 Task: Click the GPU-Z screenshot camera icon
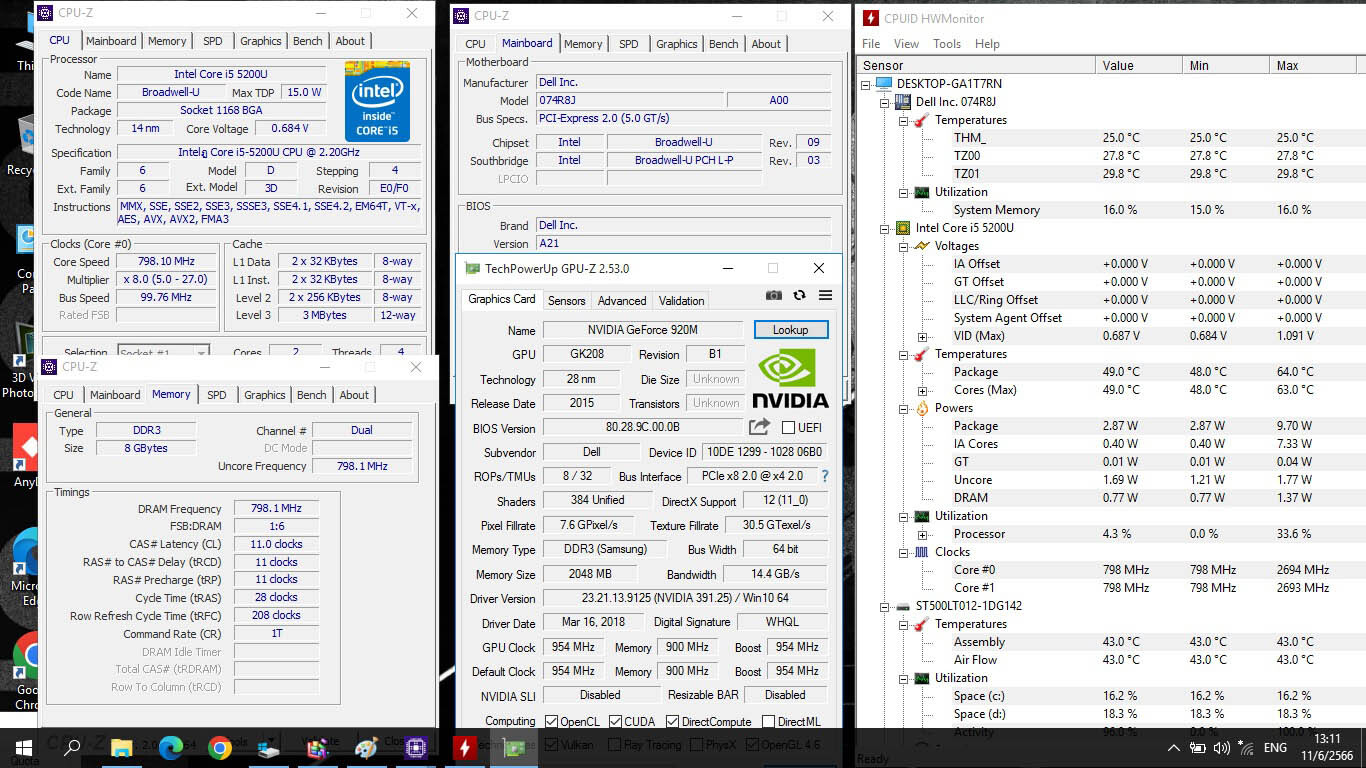tap(774, 296)
